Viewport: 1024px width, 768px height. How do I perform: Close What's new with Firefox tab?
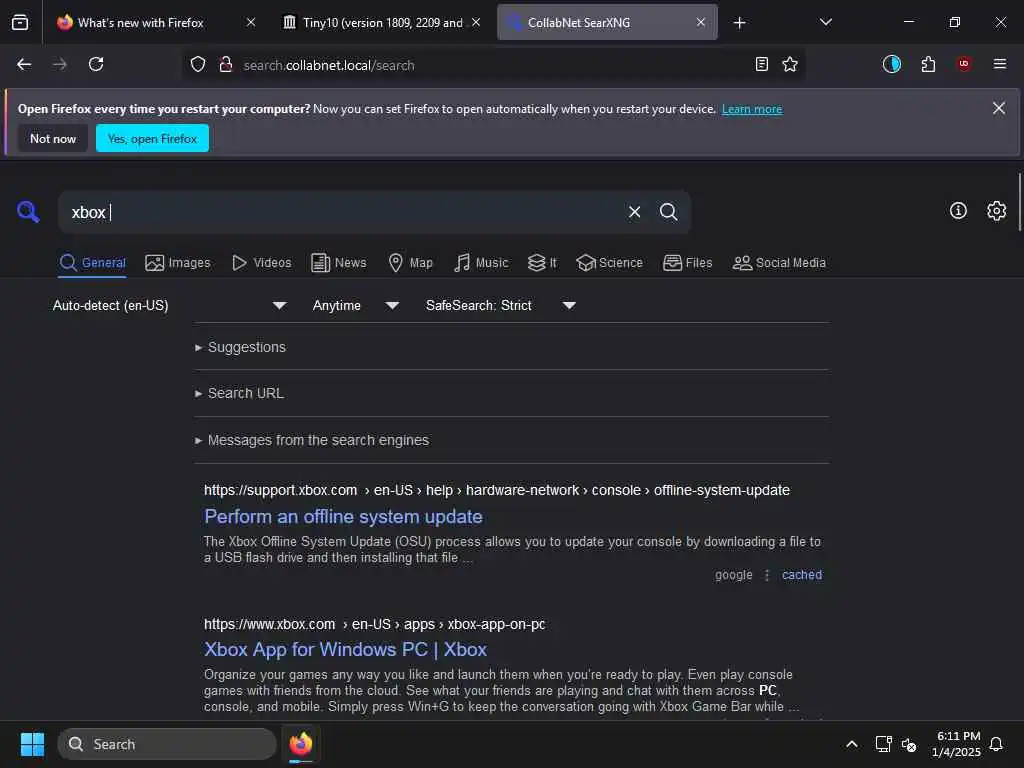[x=251, y=22]
